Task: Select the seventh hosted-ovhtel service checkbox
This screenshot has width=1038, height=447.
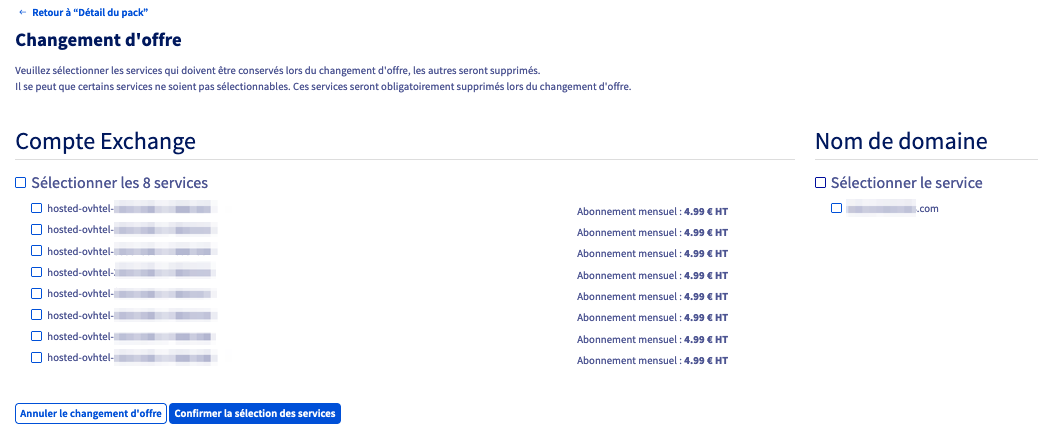Action: click(x=37, y=336)
